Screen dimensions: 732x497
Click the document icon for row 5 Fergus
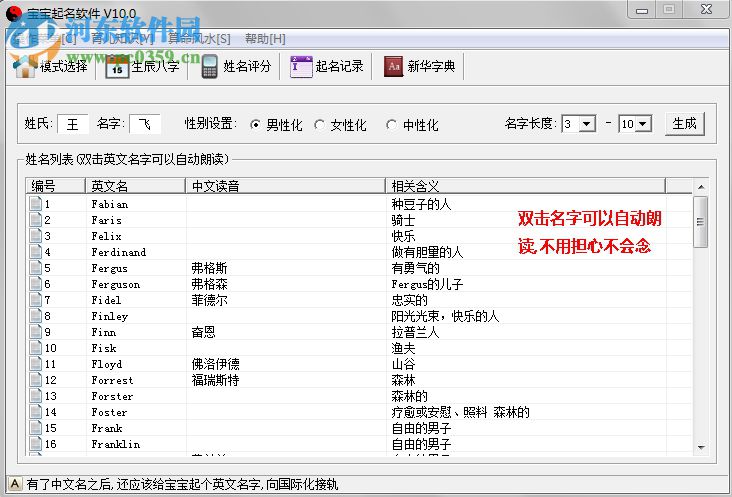point(35,268)
